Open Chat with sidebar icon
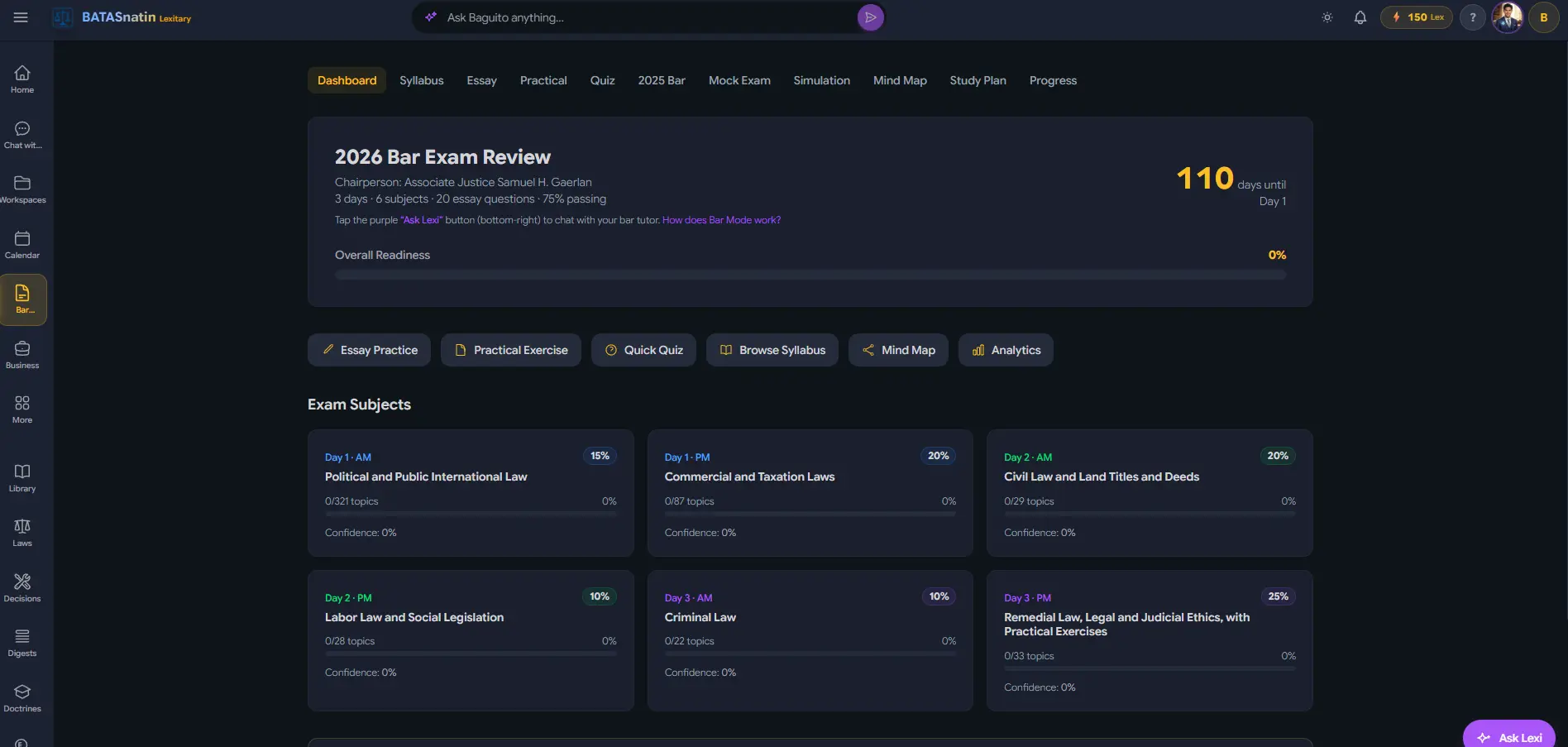1568x747 pixels. 22,135
